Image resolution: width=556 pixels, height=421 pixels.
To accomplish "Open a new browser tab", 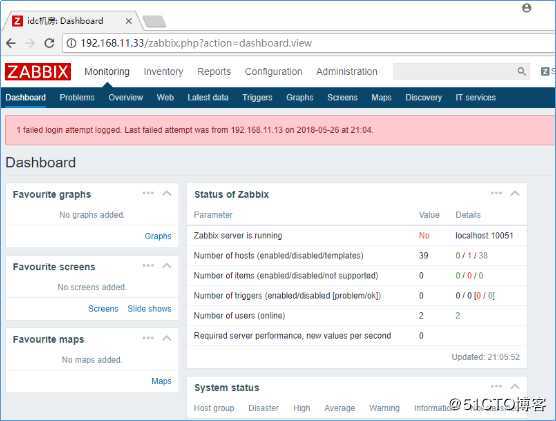I will [154, 21].
